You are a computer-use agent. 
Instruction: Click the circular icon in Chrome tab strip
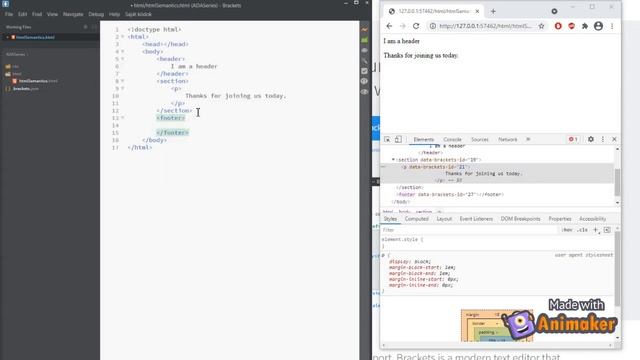[554, 11]
